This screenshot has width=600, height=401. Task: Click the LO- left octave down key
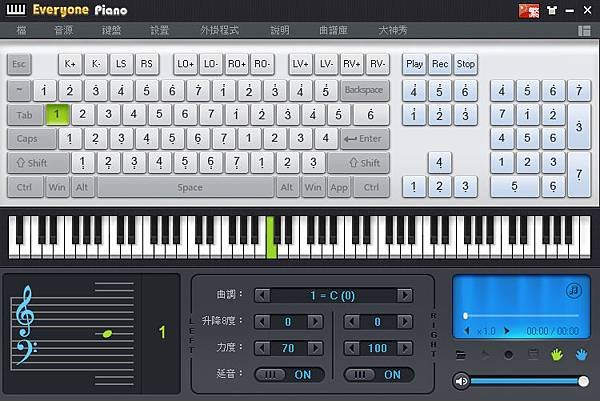pyautogui.click(x=211, y=64)
